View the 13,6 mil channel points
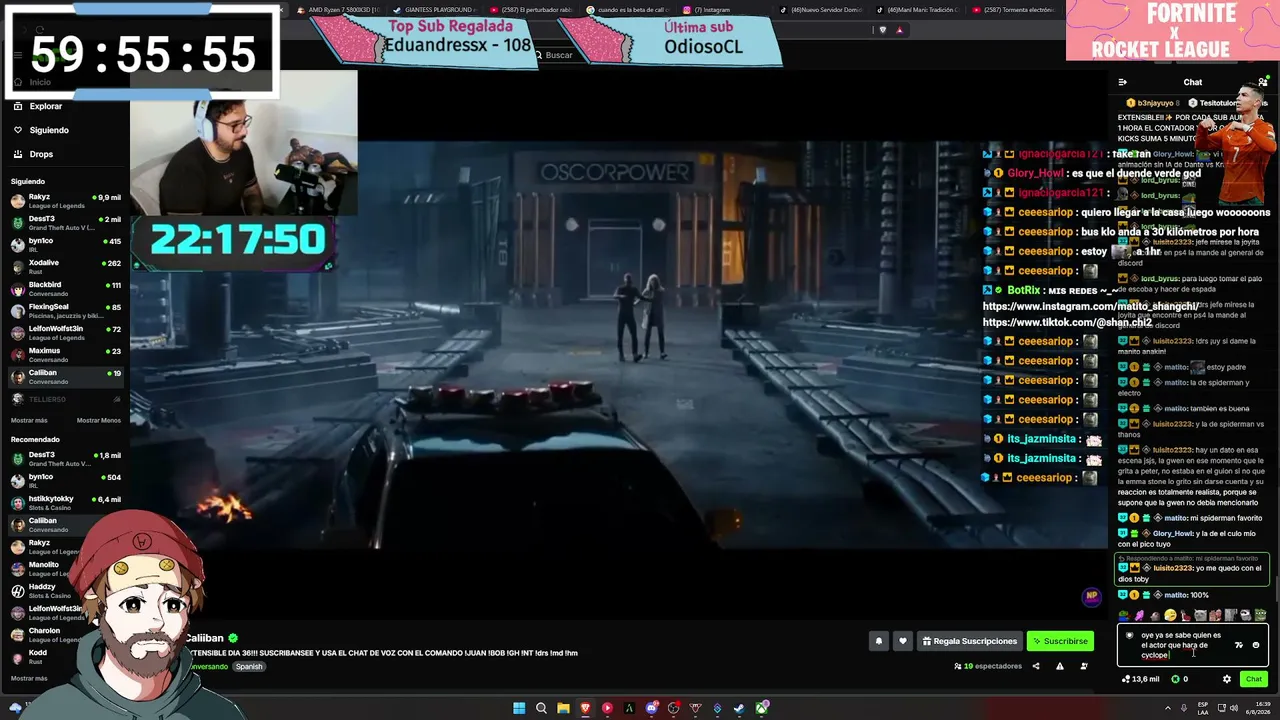This screenshot has height=720, width=1280. (x=1141, y=679)
